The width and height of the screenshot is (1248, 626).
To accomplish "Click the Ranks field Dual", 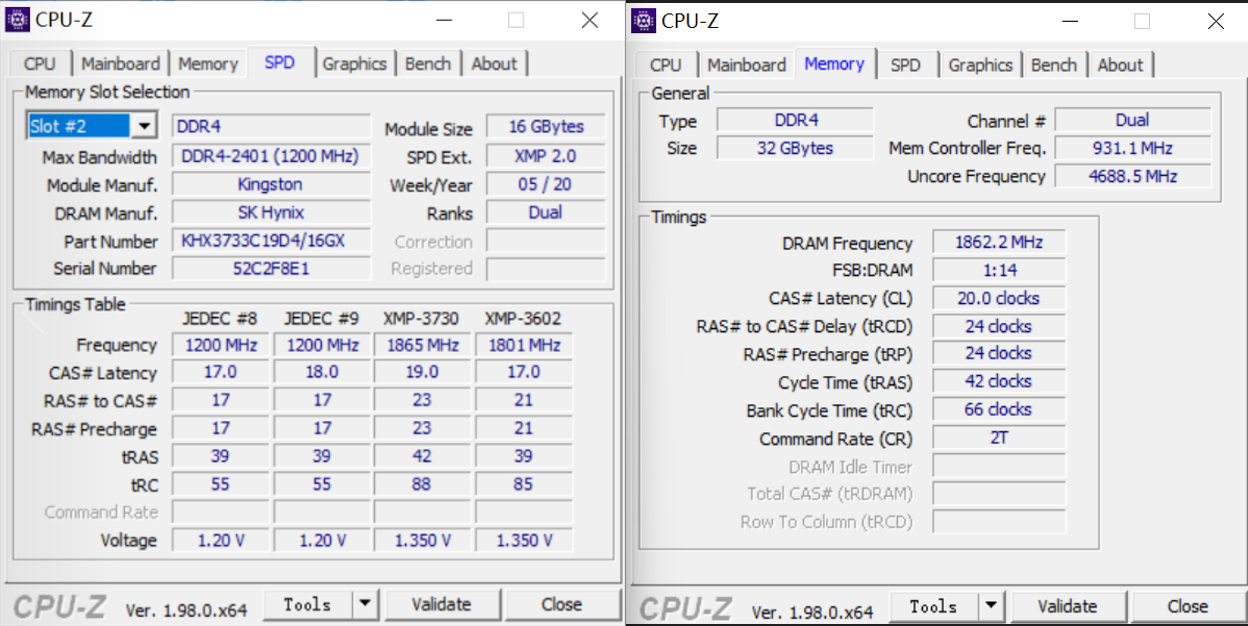I will 546,212.
